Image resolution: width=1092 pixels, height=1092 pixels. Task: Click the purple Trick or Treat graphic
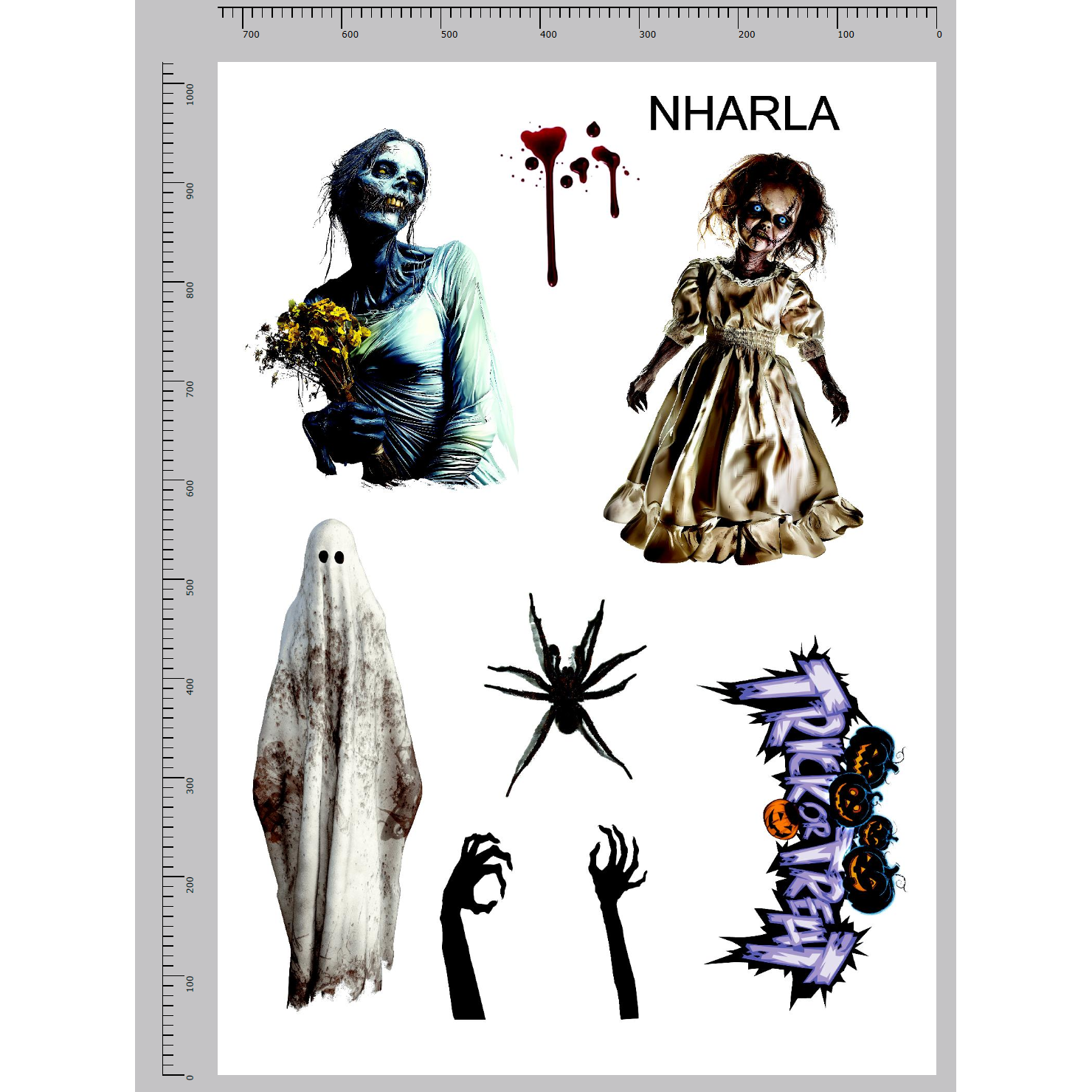point(801,819)
